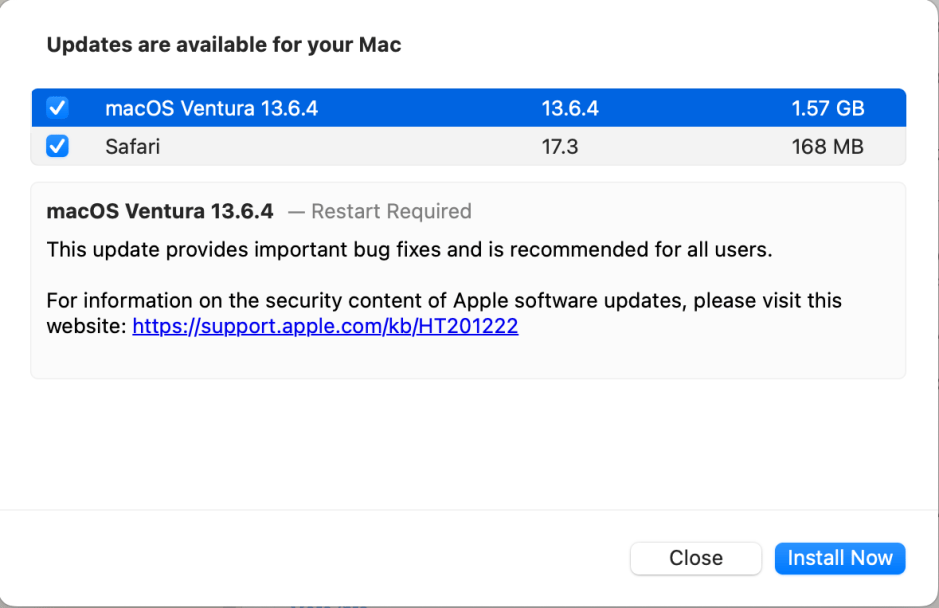This screenshot has height=608, width=939.
Task: Click the bold macOS Ventura title in details
Action: pyautogui.click(x=160, y=212)
